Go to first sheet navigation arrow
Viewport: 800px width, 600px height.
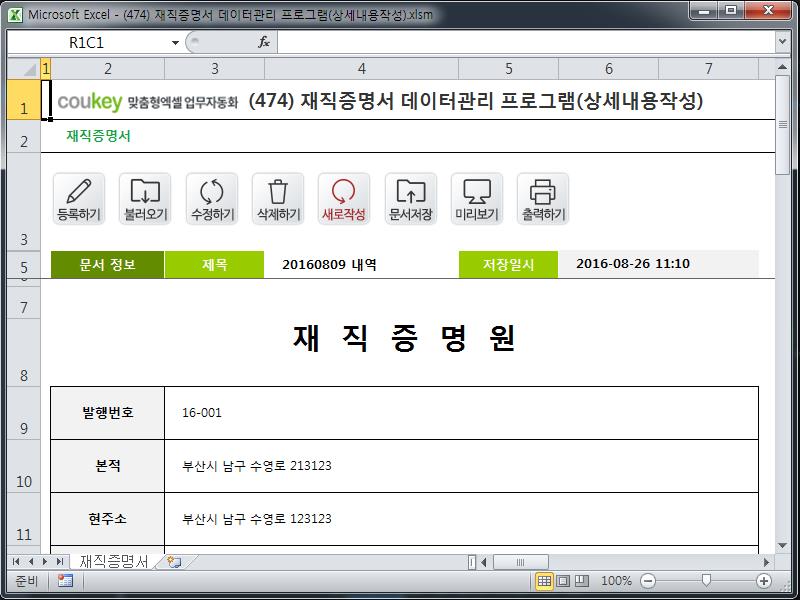[16, 562]
